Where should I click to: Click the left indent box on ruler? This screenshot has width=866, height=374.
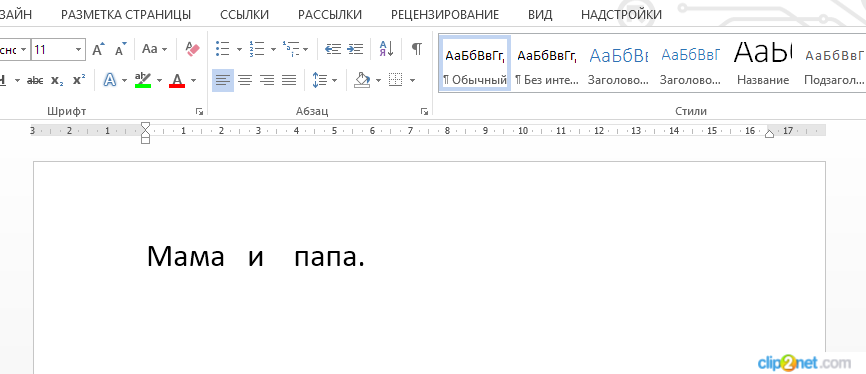point(145,140)
